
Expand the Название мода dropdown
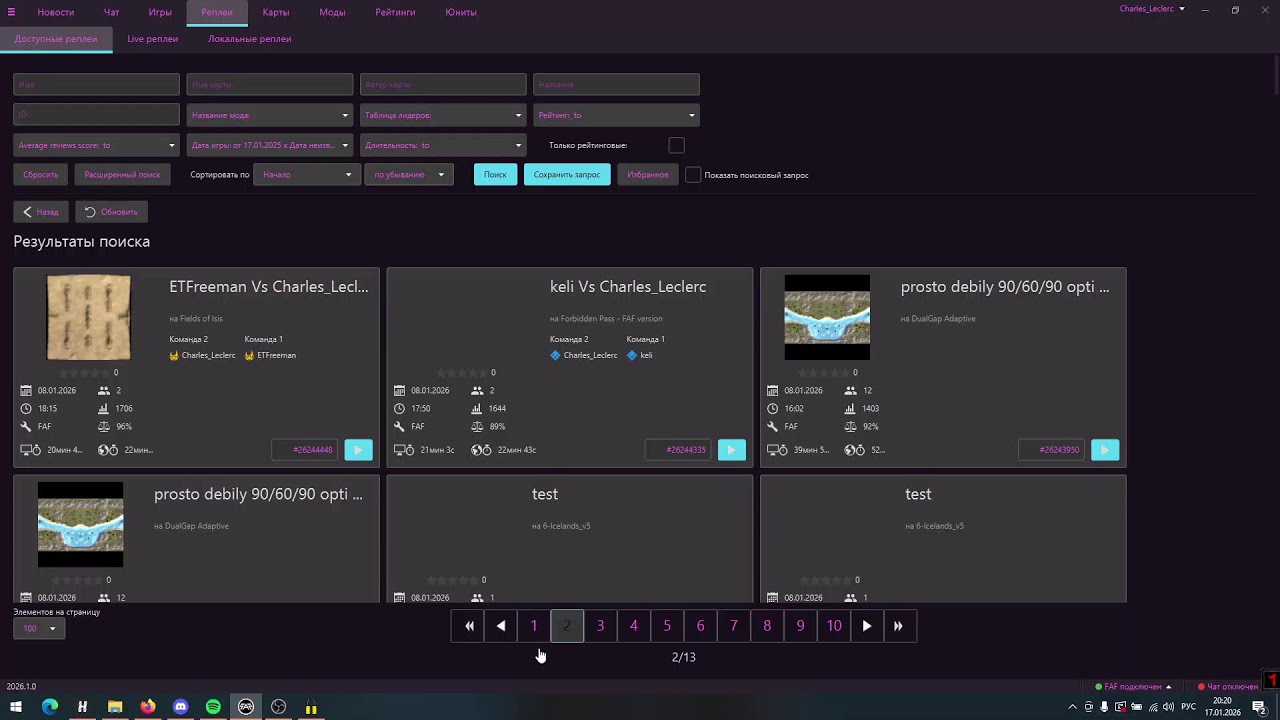click(x=270, y=115)
